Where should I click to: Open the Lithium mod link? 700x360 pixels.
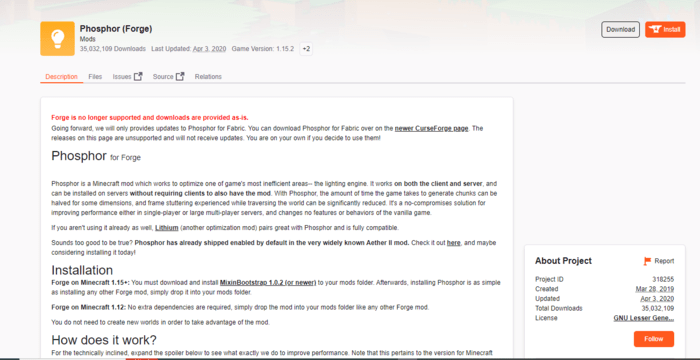pyautogui.click(x=167, y=228)
